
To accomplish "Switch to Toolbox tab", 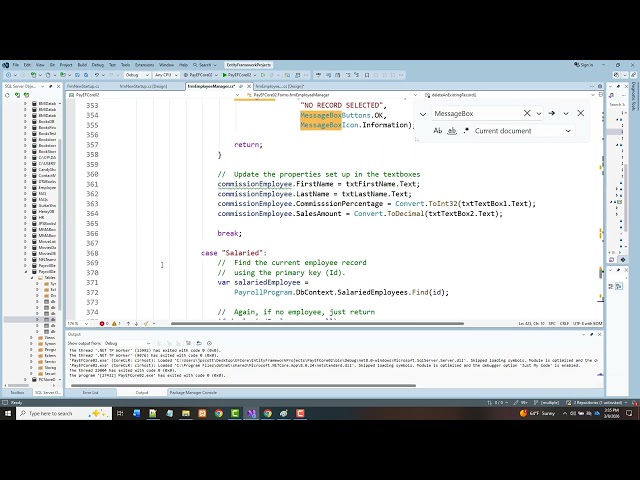I will point(17,393).
